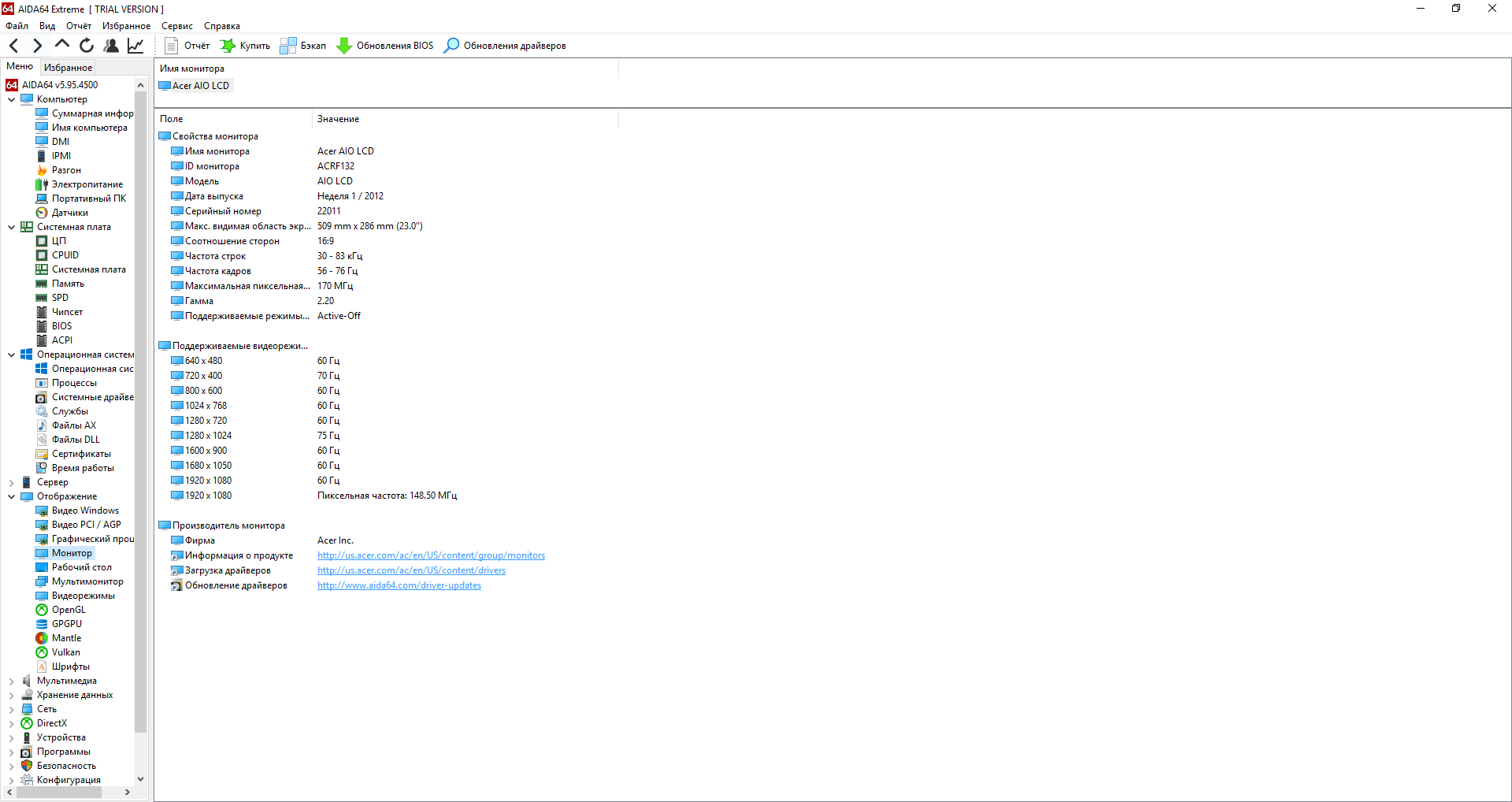The height and width of the screenshot is (802, 1512).
Task: Select the Память memory tree item
Action: point(60,284)
